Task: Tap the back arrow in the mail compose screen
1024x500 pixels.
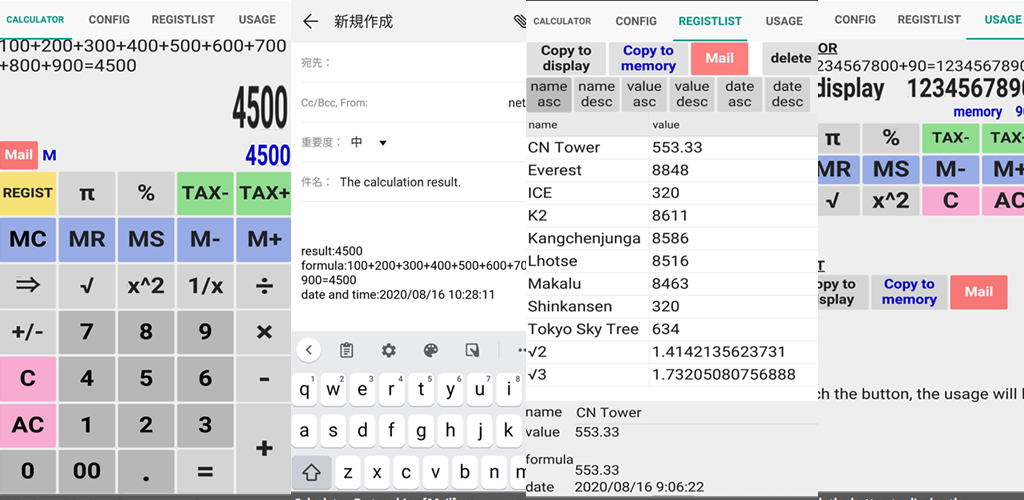Action: pos(310,22)
